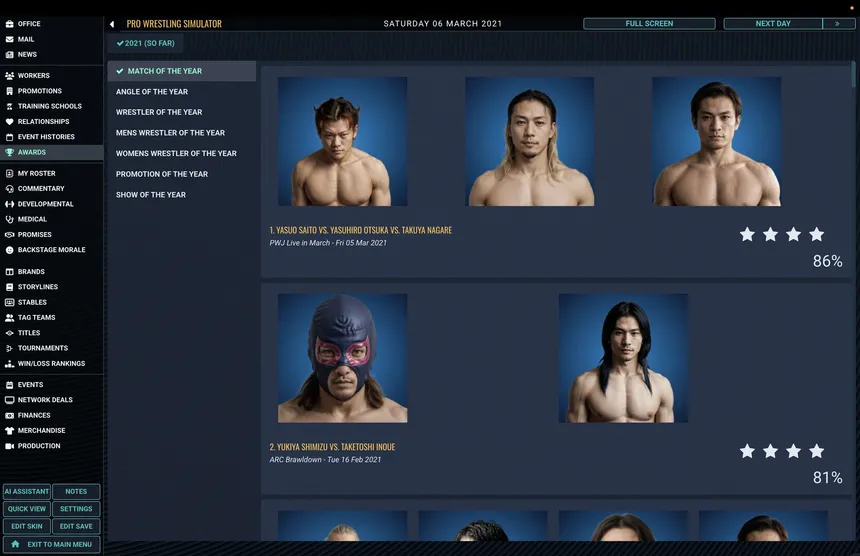The width and height of the screenshot is (860, 556).
Task: Select the Workers people icon
Action: [9, 76]
